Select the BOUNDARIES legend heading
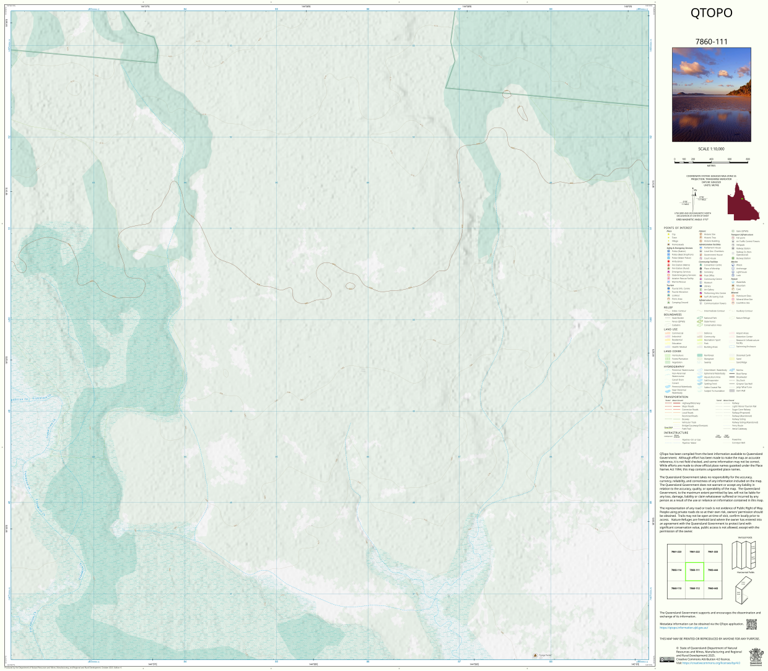Screen dimensions: 768x671 point(672,314)
